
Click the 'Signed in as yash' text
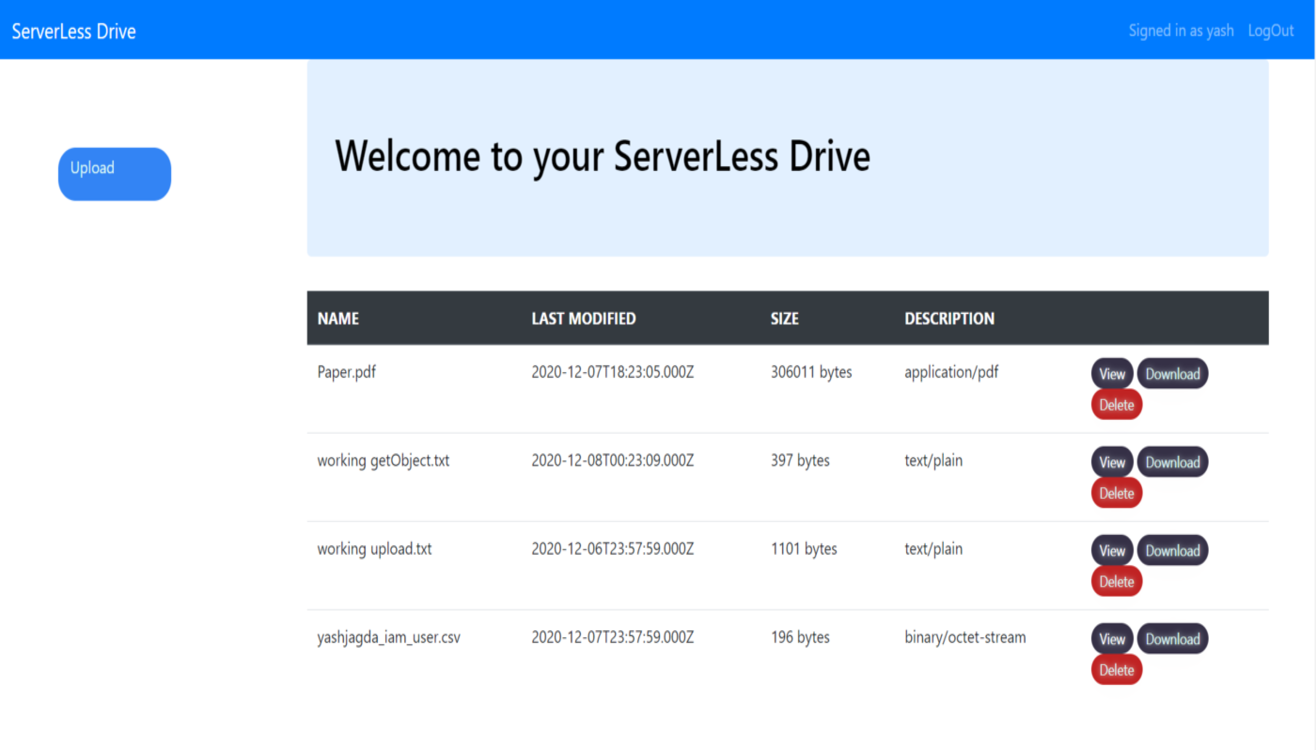click(x=1180, y=31)
